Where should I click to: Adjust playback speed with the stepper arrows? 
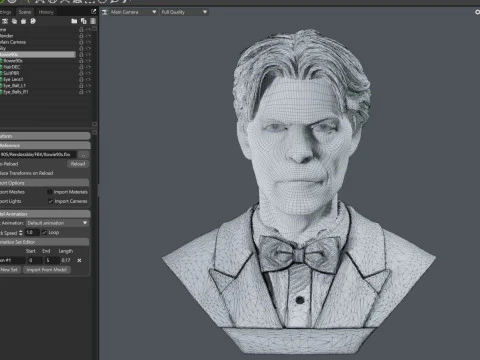tap(21, 232)
